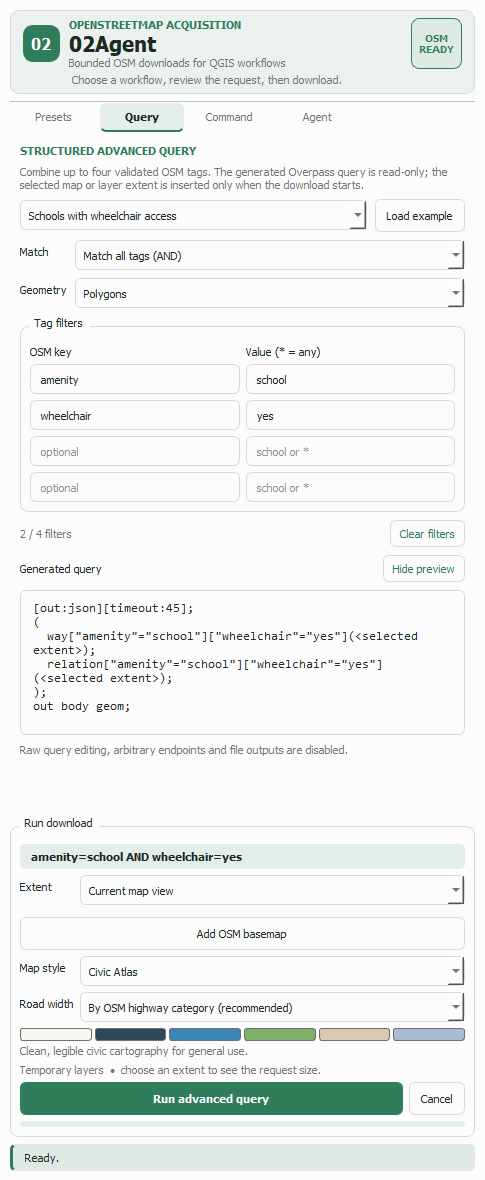Click the Clear filters button
The image size is (485, 1180).
coord(427,534)
